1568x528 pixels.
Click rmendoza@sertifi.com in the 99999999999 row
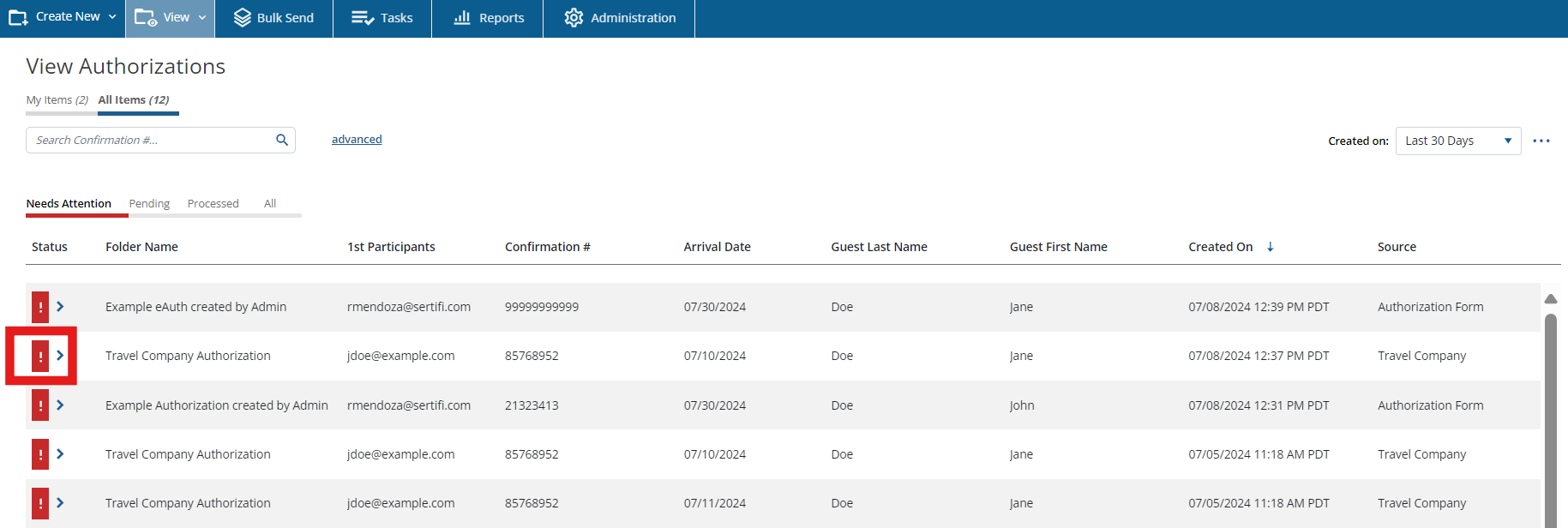tap(409, 307)
